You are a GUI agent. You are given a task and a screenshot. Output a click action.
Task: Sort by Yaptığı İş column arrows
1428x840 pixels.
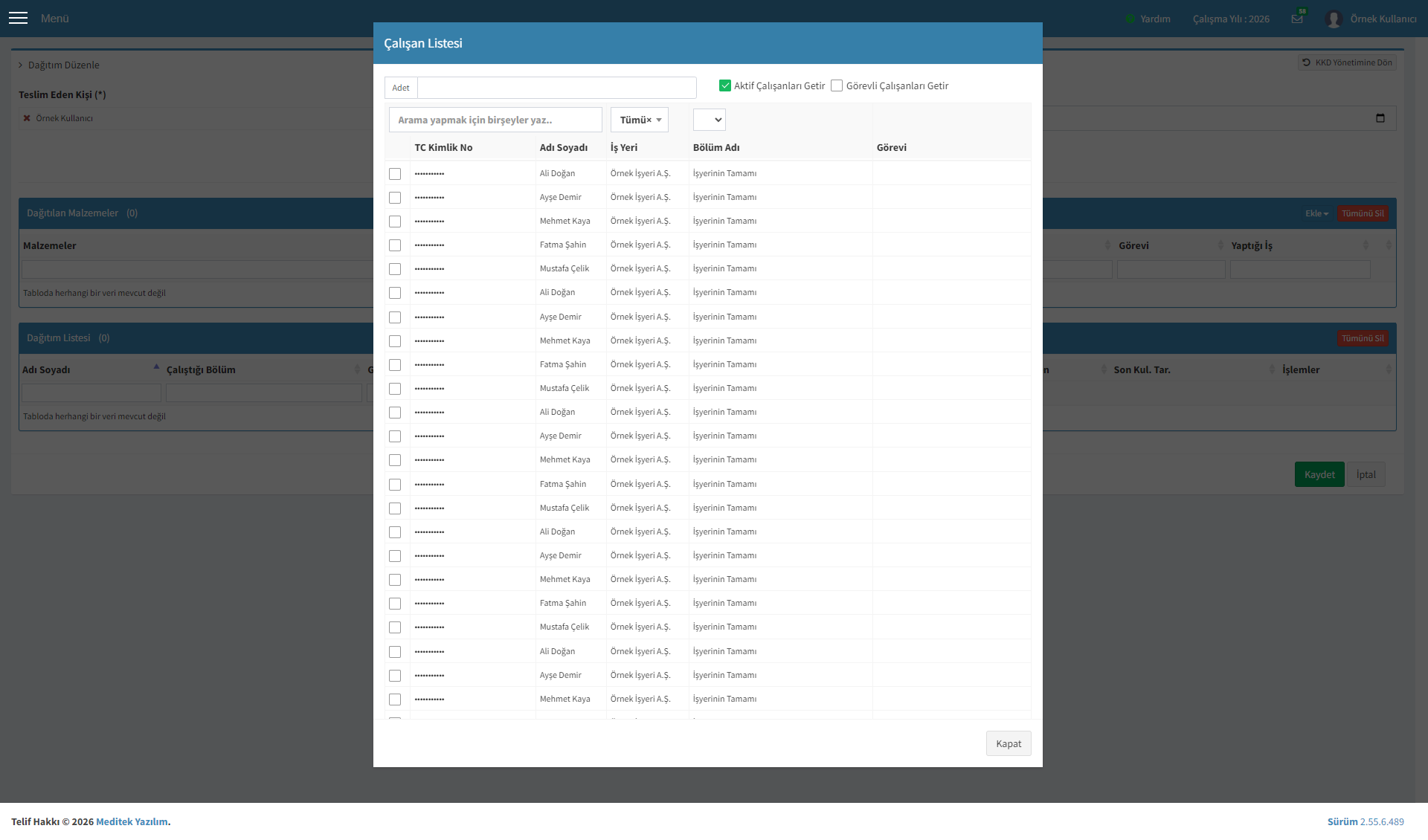(1366, 245)
